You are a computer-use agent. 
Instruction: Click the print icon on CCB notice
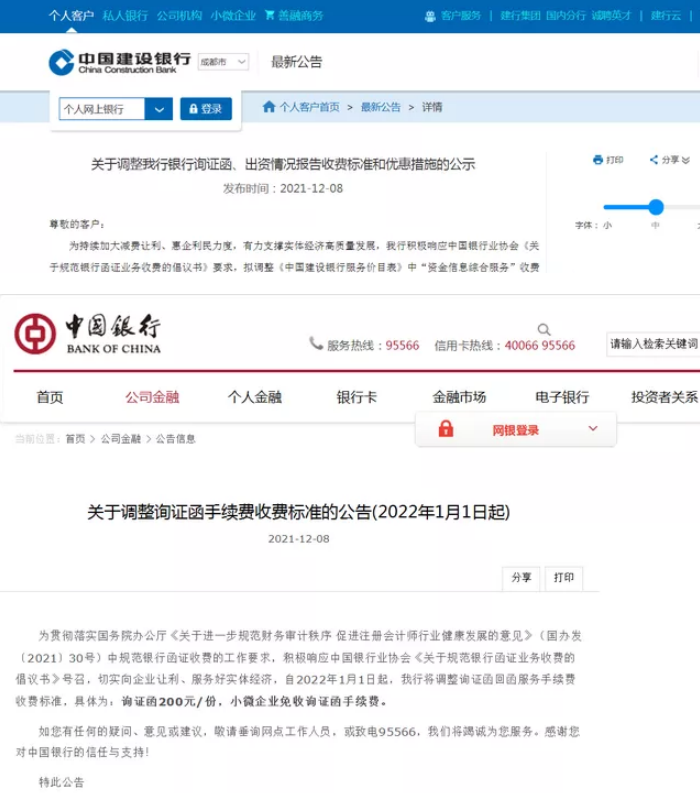(x=598, y=160)
